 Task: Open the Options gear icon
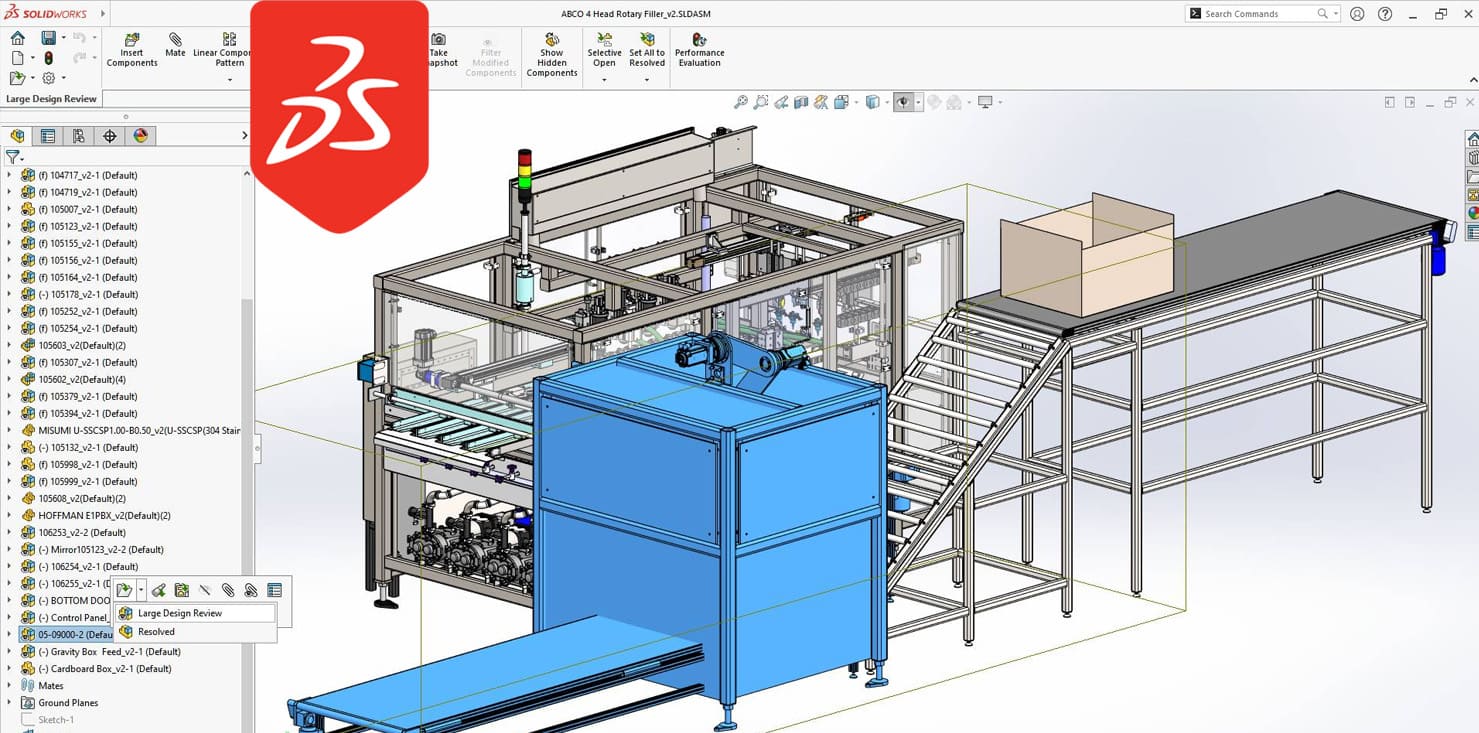click(x=48, y=78)
